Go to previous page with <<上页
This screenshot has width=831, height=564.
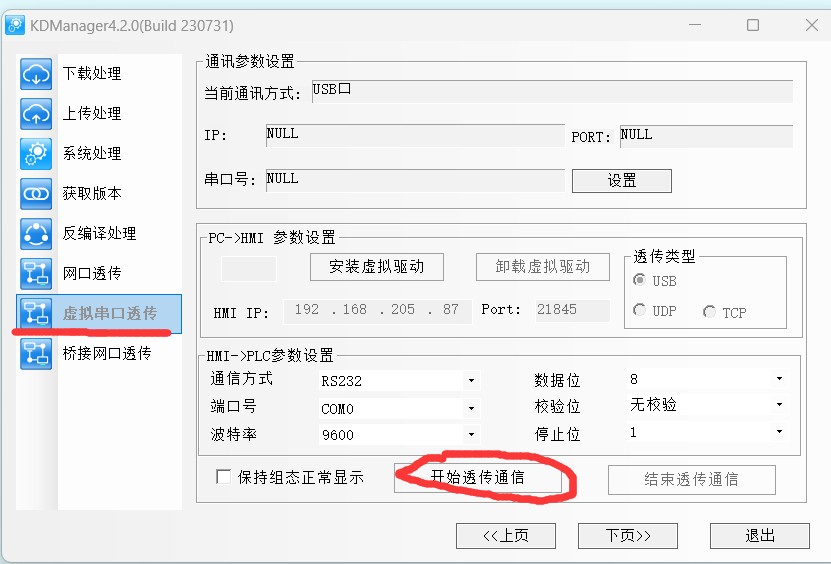click(x=506, y=535)
